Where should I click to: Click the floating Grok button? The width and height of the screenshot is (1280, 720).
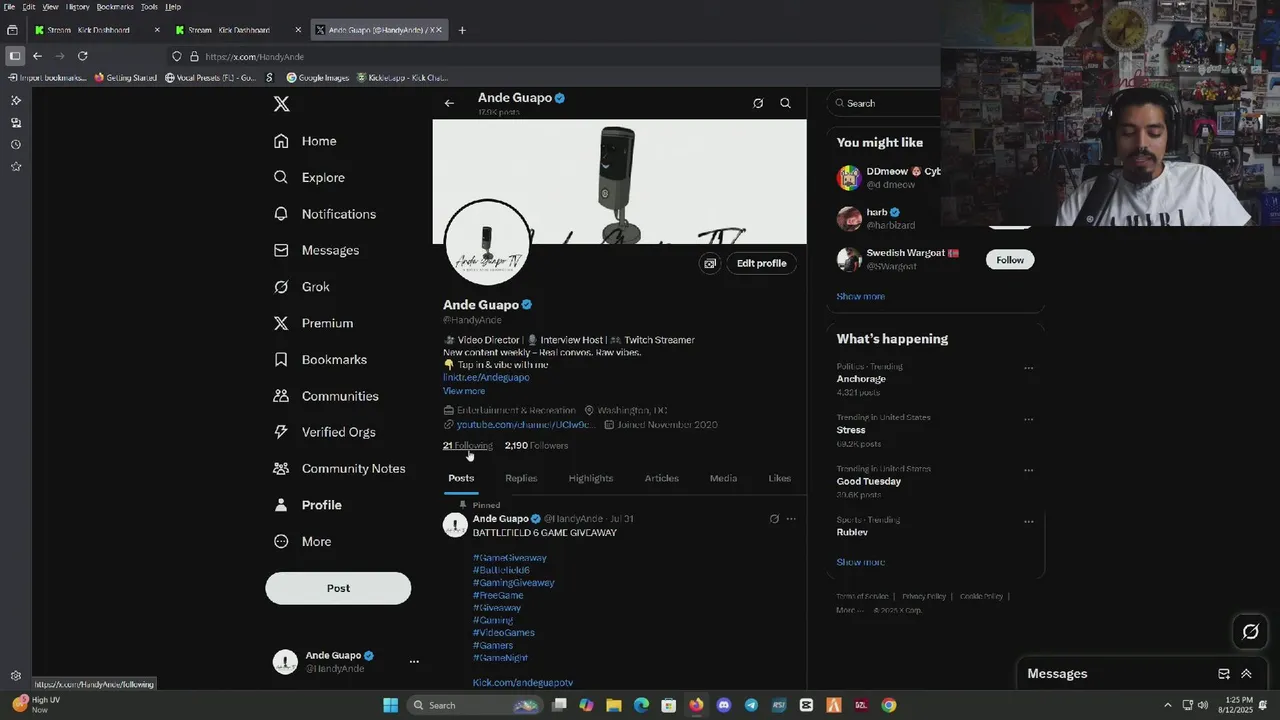[1250, 631]
